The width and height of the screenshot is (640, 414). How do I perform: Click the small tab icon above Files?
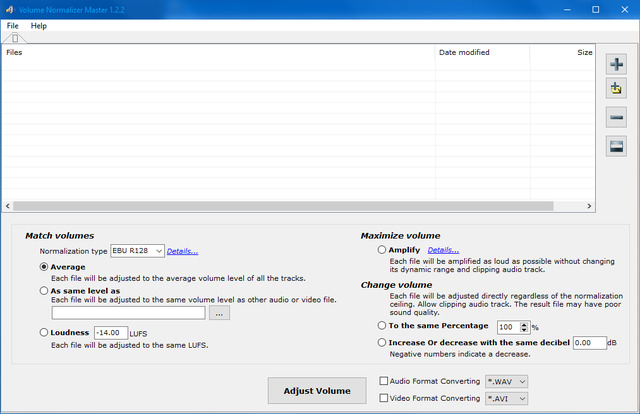point(15,38)
